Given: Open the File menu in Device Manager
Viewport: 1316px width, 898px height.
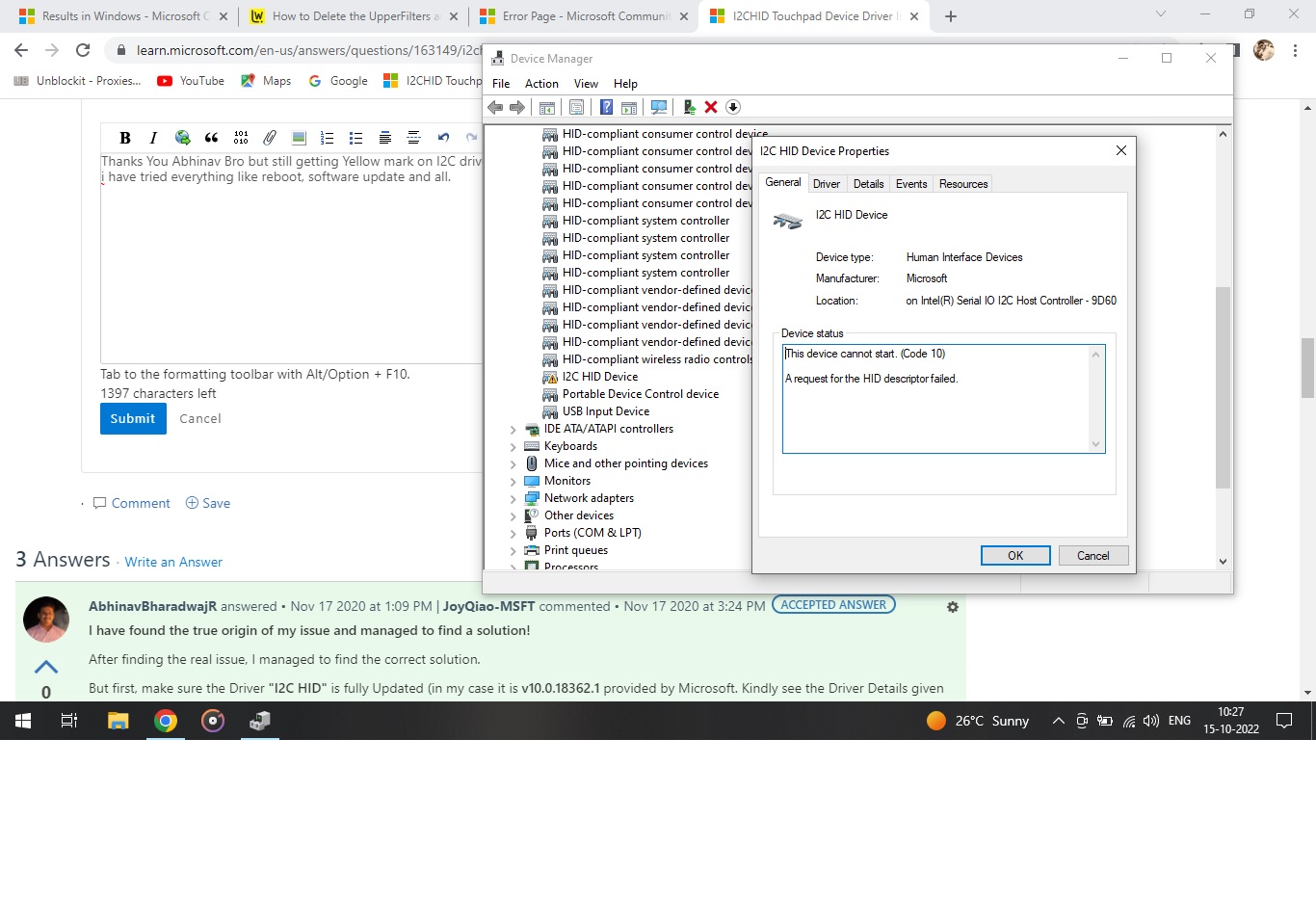Looking at the screenshot, I should (x=501, y=84).
